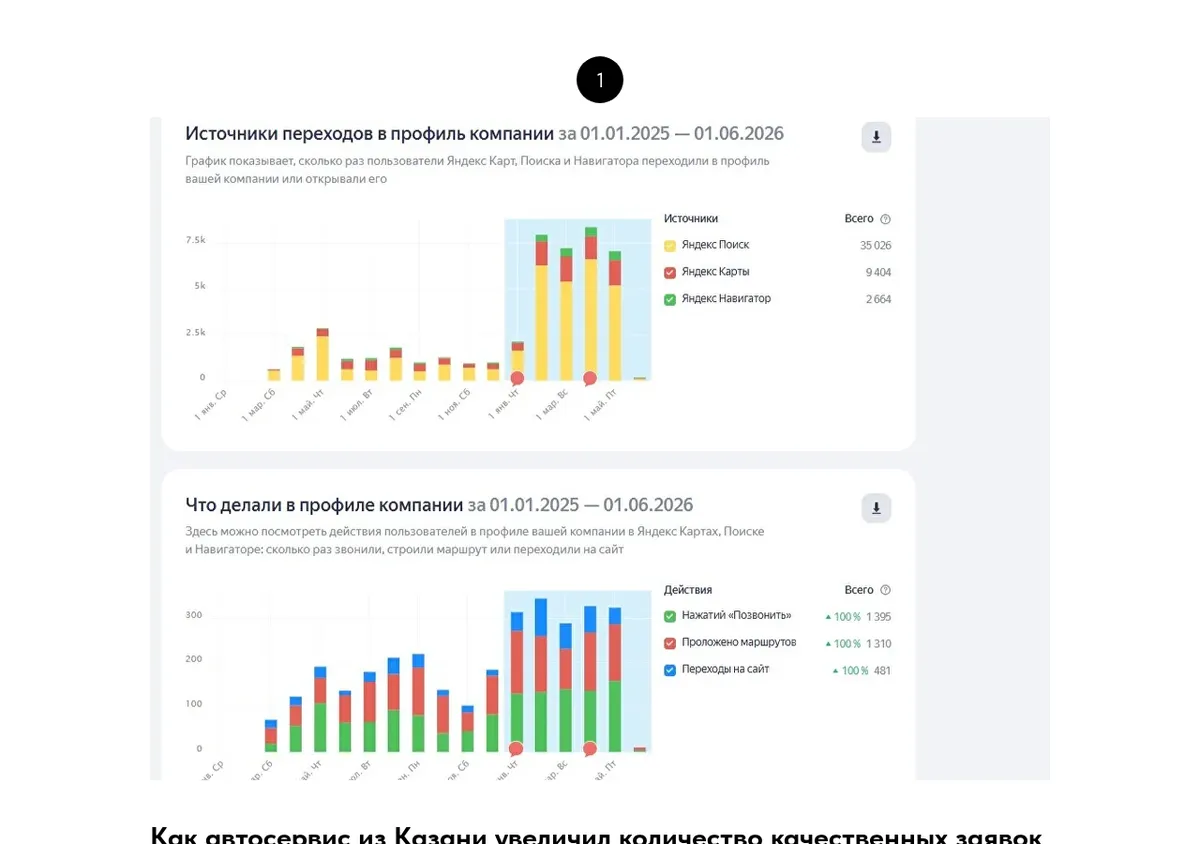Image resolution: width=1200 pixels, height=844 pixels.
Task: Download the profile traffic sources chart
Action: click(876, 137)
